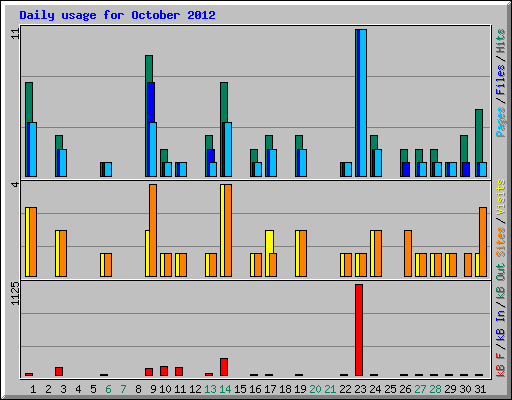Click the orange sites bar for day 24

[x=378, y=253]
